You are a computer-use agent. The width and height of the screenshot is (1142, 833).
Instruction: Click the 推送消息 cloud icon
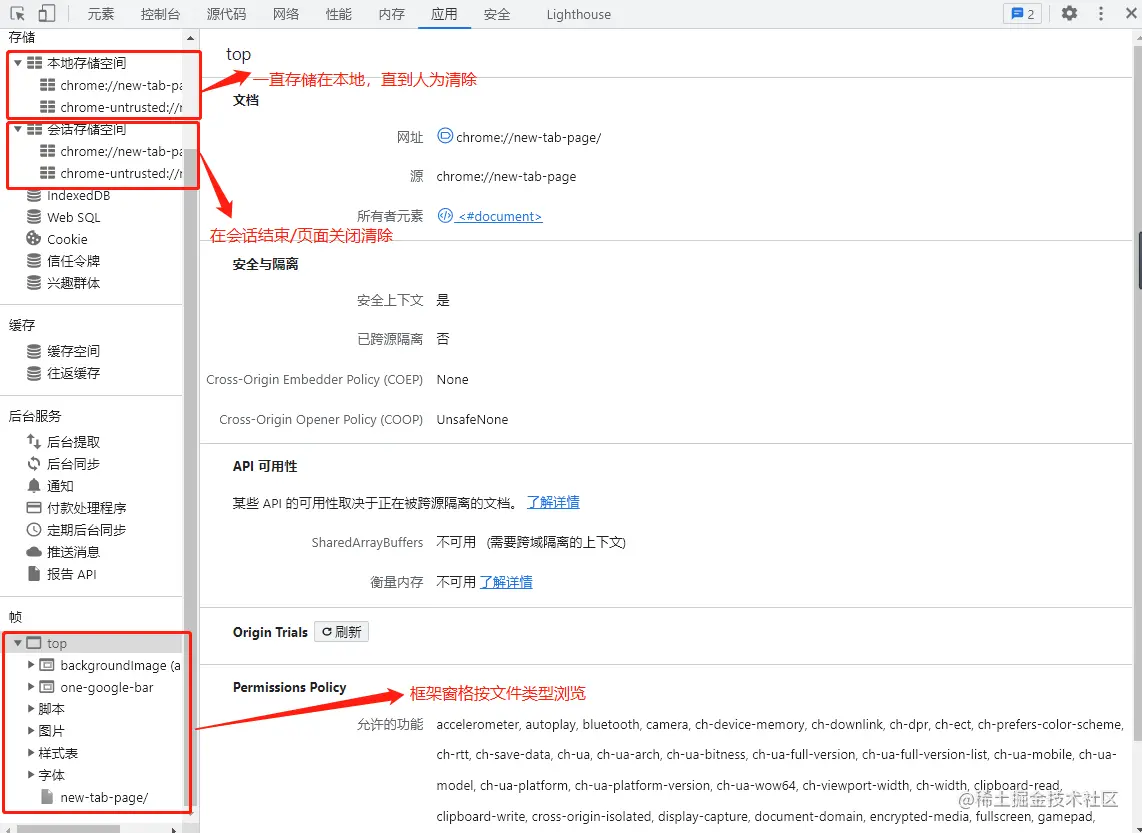click(x=34, y=551)
